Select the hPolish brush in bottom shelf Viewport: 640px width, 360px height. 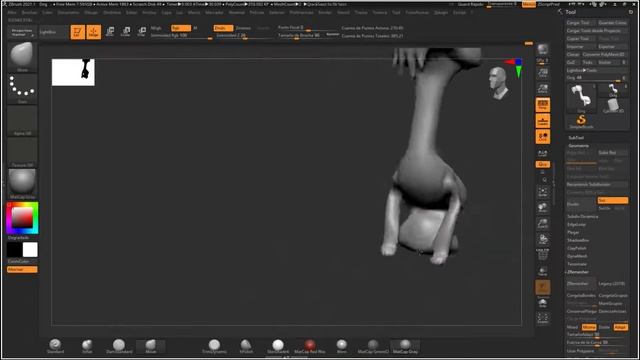tap(246, 346)
